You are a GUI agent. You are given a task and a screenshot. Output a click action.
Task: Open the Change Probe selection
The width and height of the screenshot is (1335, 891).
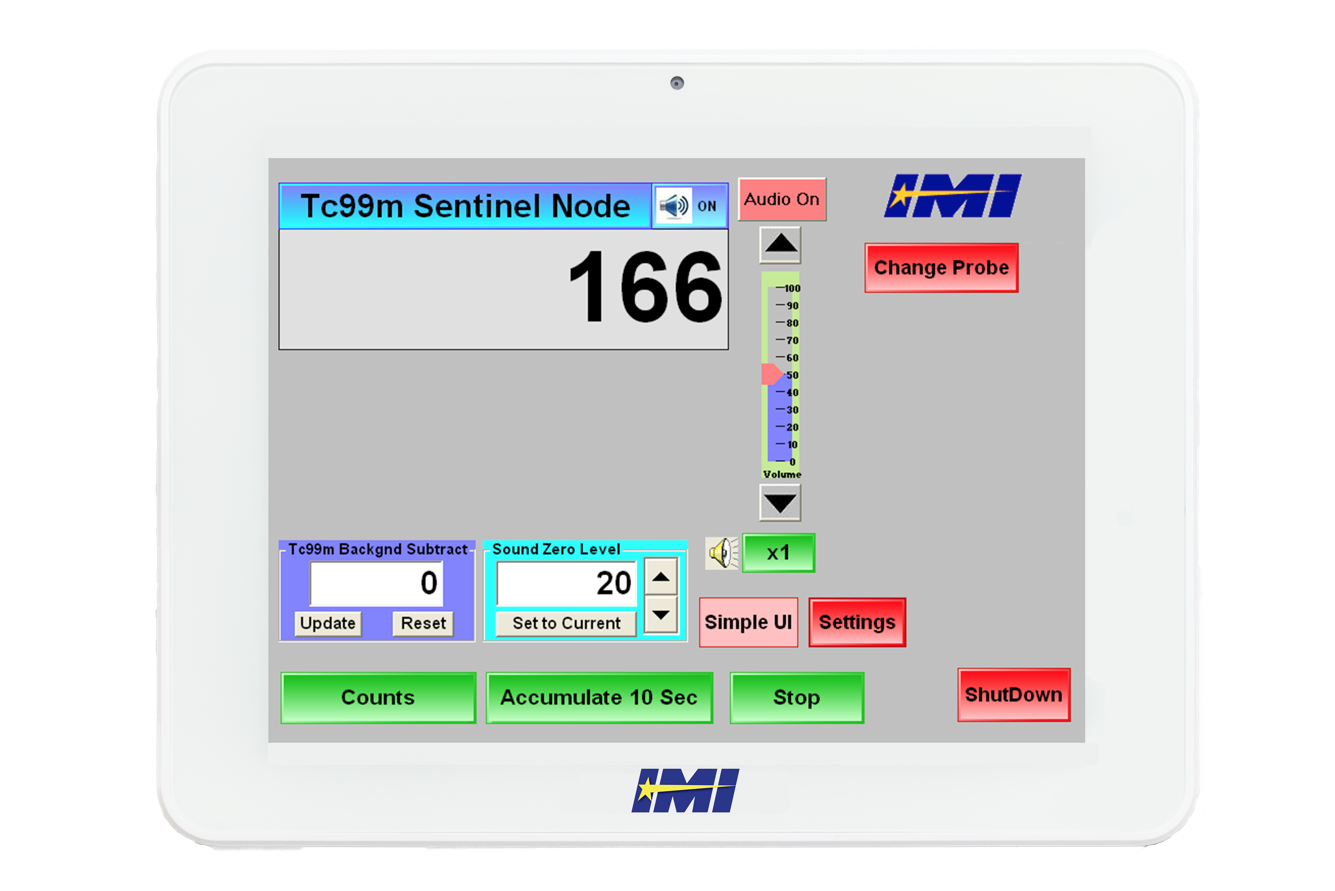click(941, 268)
